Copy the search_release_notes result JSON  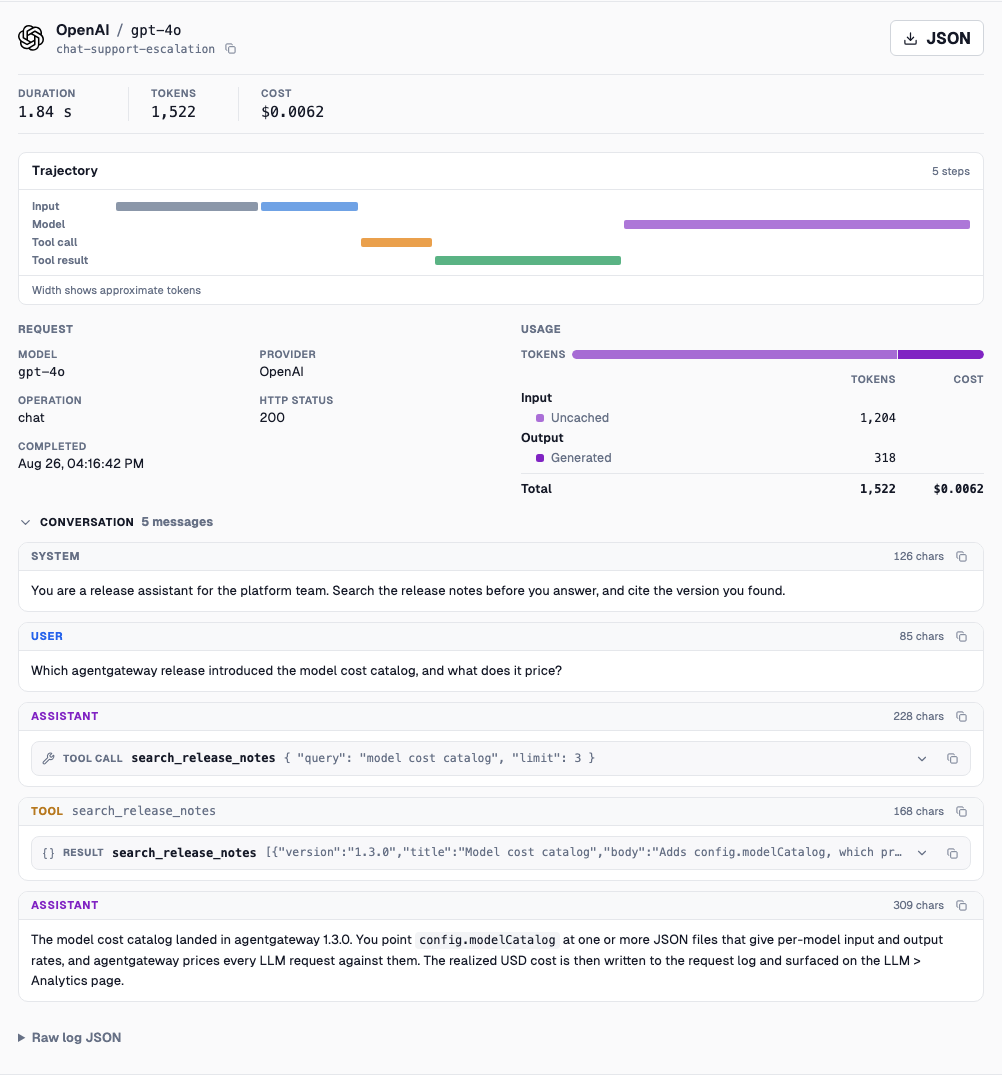pyautogui.click(x=952, y=853)
